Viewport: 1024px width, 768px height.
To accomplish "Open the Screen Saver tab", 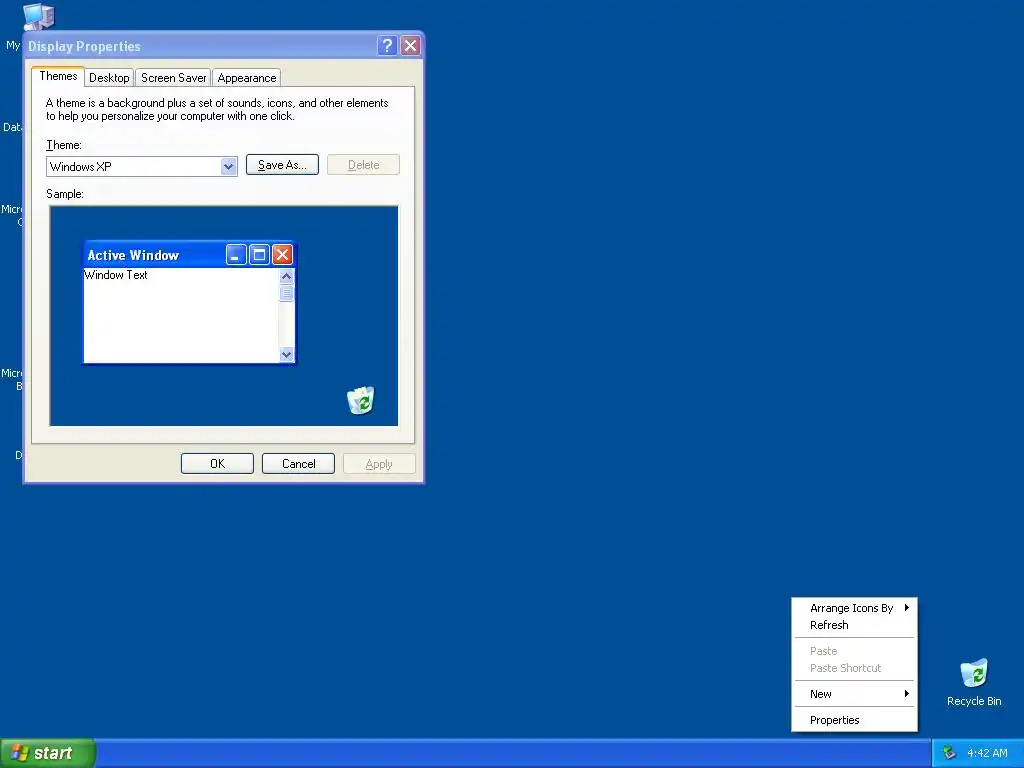I will click(173, 78).
